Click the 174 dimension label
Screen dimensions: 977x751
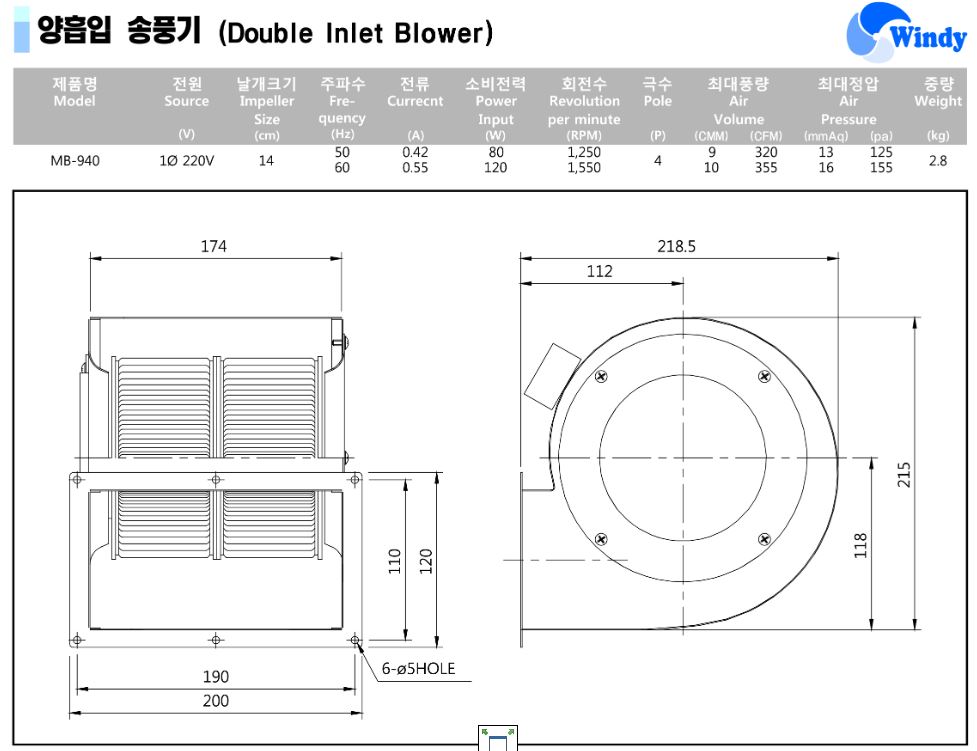pos(214,246)
